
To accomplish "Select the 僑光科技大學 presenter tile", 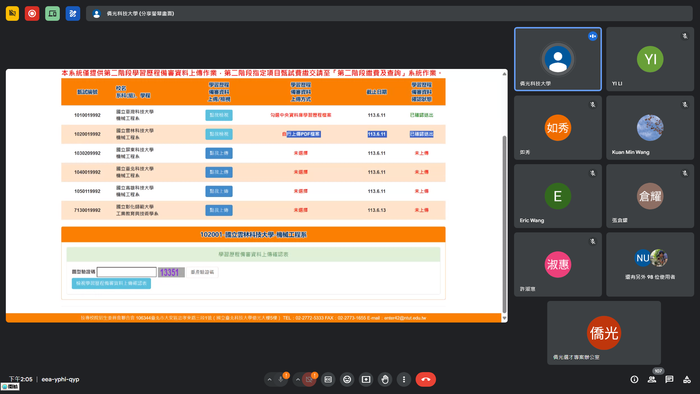I will tap(558, 59).
